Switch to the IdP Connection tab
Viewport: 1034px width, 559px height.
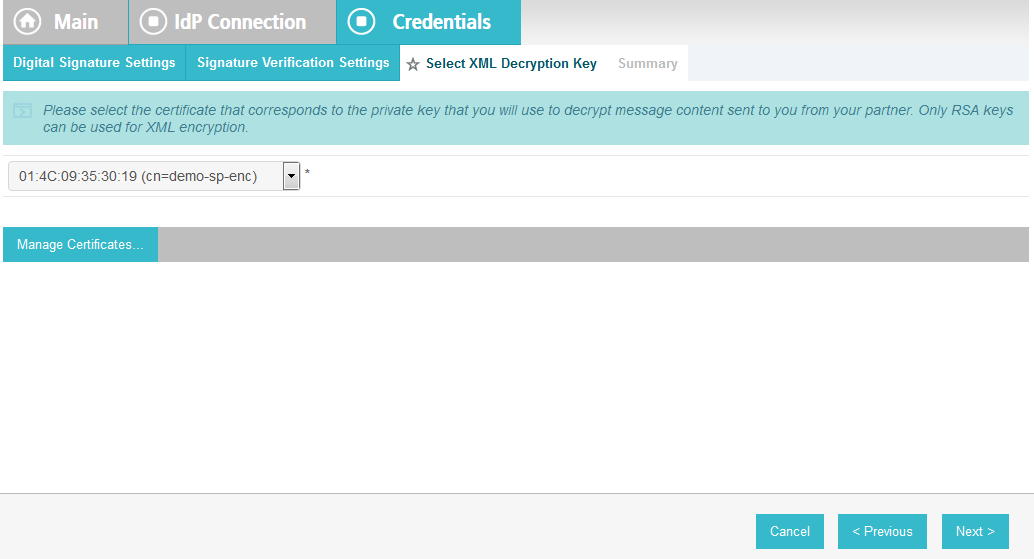point(240,22)
